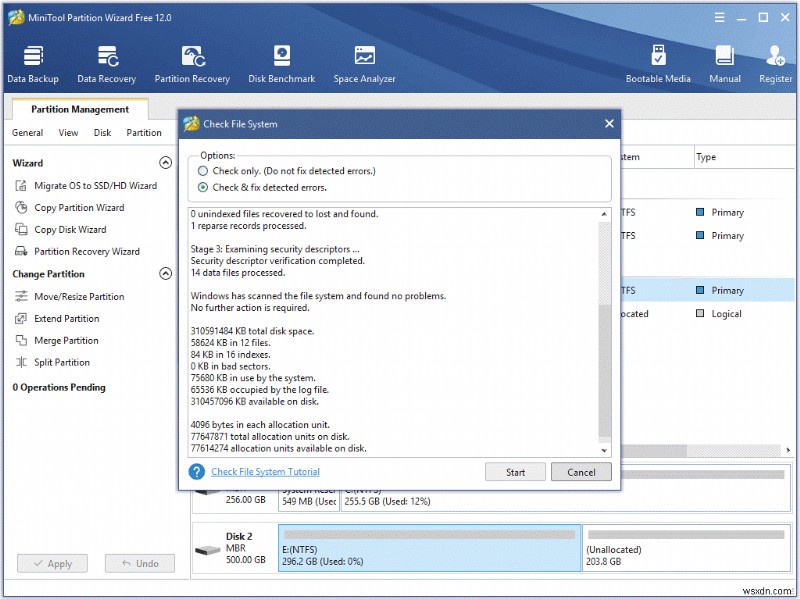Viewport: 800px width, 599px height.
Task: Click the Apply button
Action: coord(52,563)
